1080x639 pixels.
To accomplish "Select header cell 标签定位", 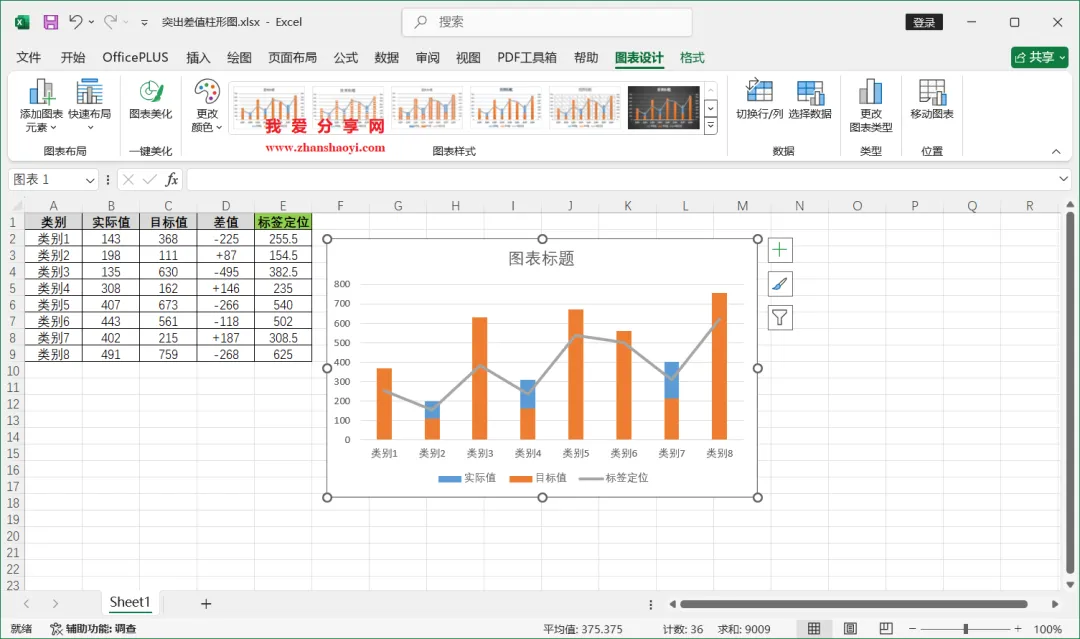I will [283, 222].
